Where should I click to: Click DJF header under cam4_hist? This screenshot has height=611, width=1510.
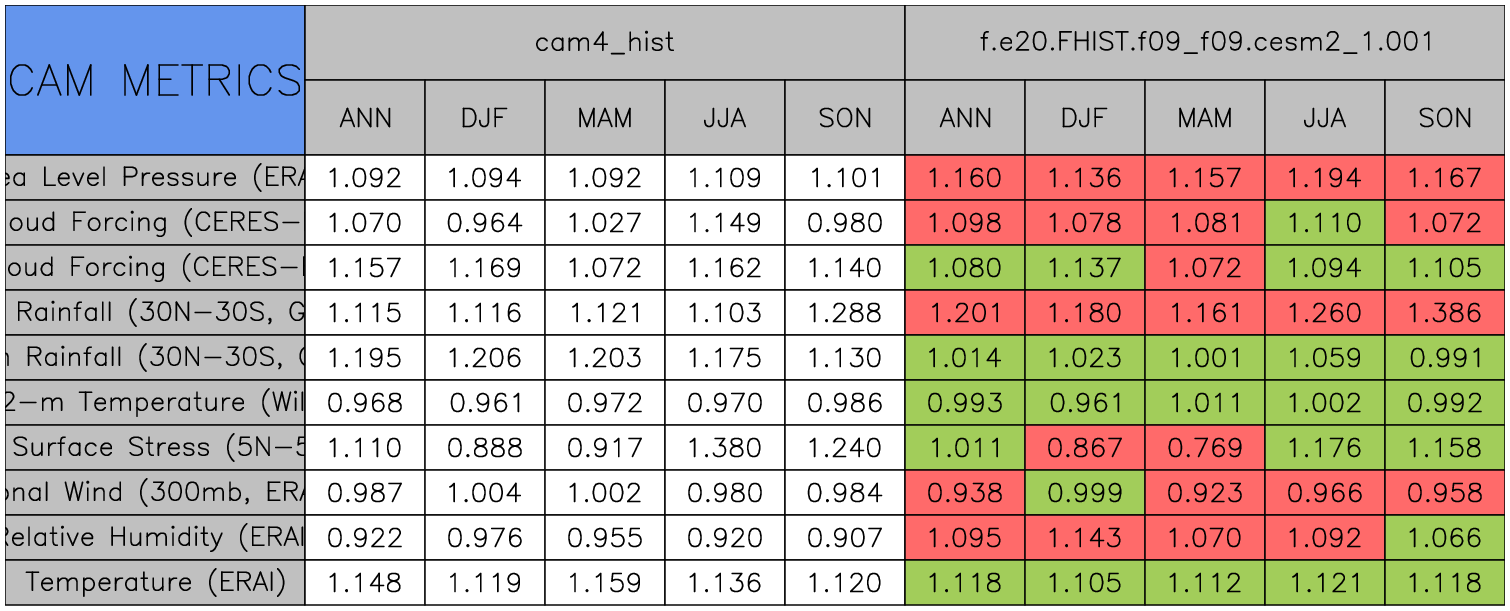(x=485, y=118)
